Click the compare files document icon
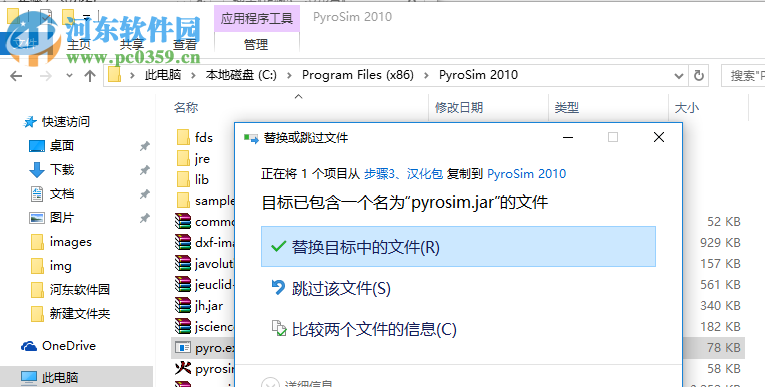Viewport: 765px width, 387px height. 279,328
